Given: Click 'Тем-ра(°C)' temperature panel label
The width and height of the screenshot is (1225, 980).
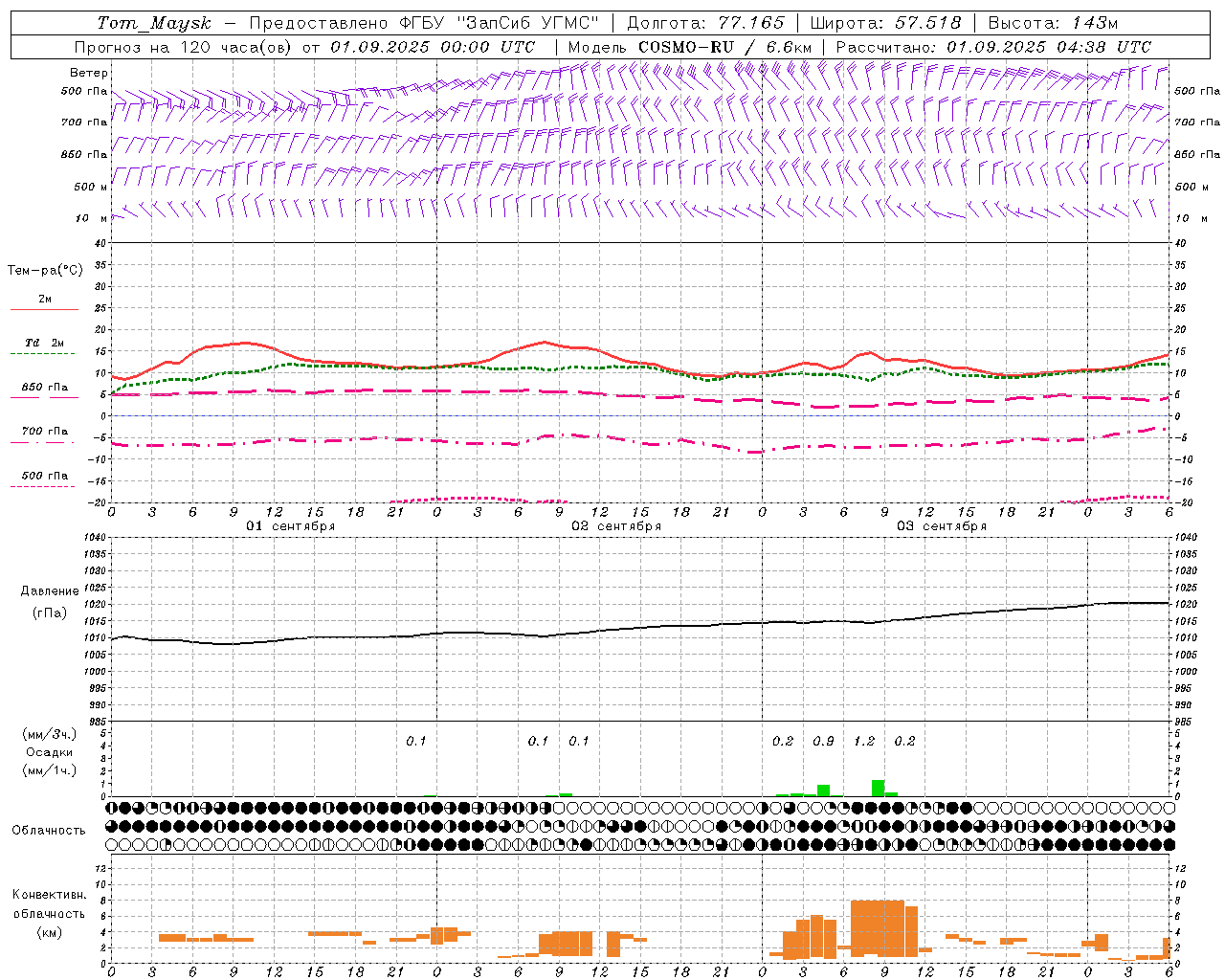Looking at the screenshot, I should (x=45, y=271).
